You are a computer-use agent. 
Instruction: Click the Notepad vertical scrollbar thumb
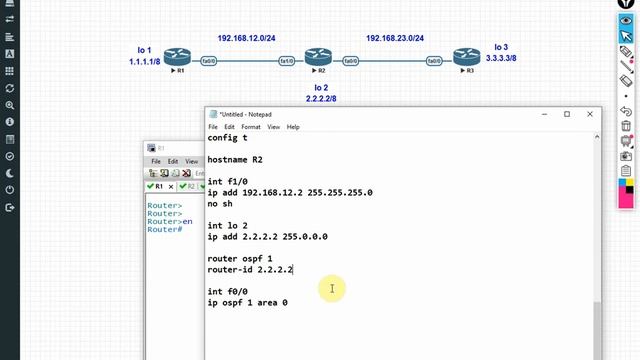597,331
